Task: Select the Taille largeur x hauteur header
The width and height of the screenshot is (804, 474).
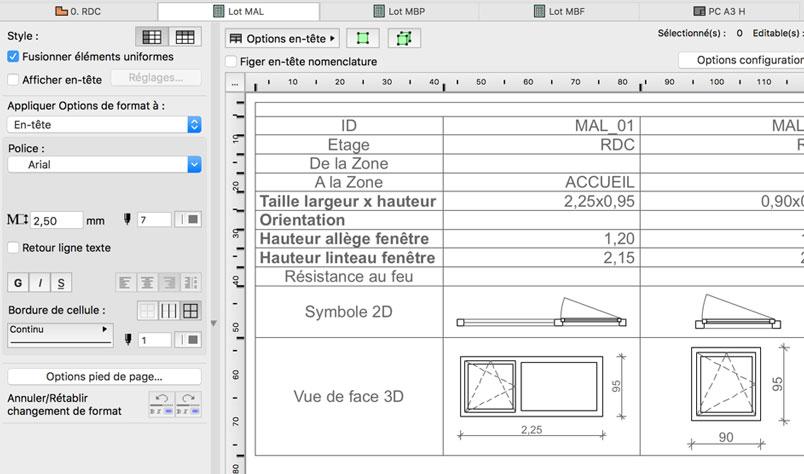Action: (x=349, y=201)
